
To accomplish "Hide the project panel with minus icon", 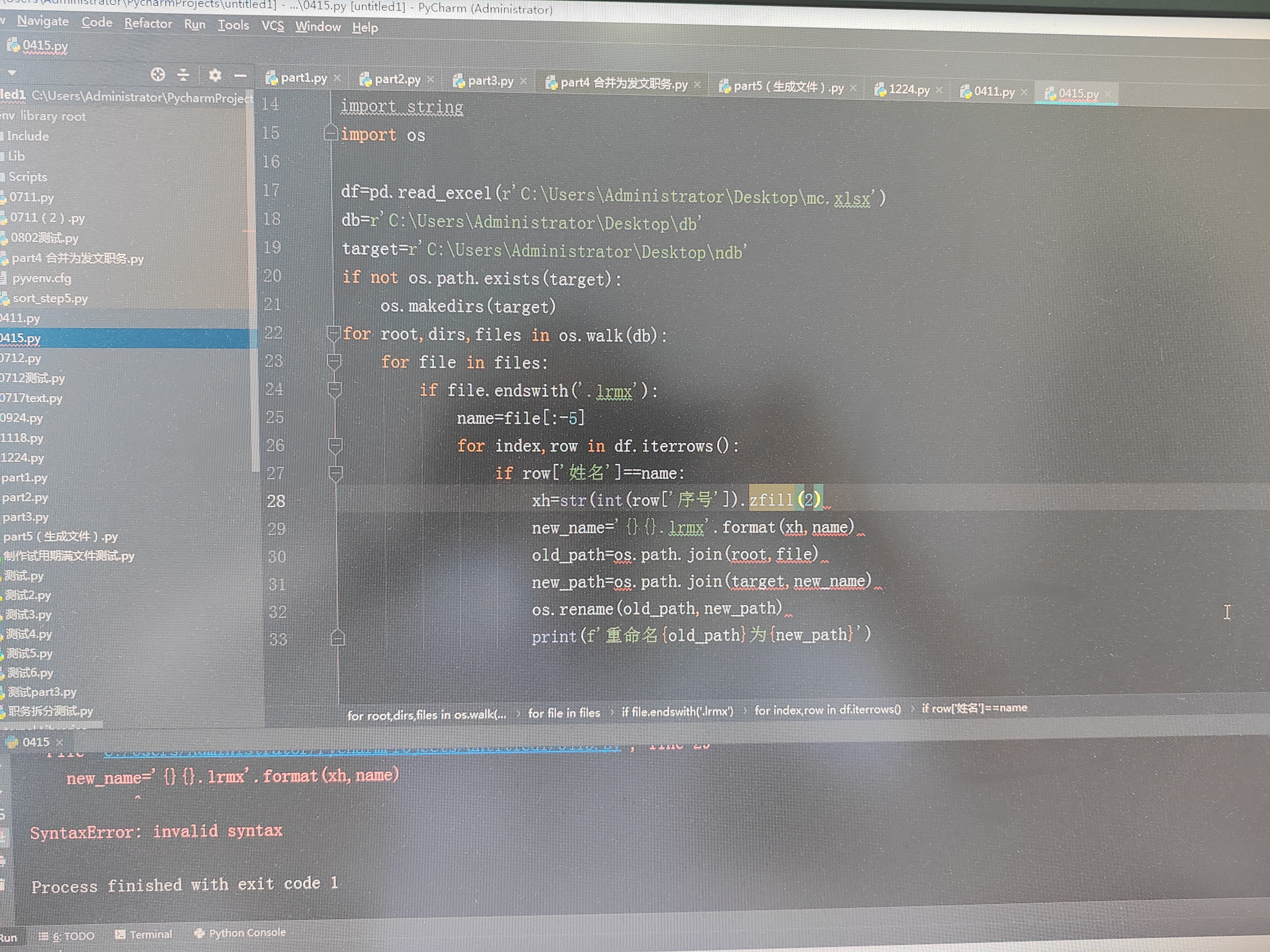I will 241,76.
